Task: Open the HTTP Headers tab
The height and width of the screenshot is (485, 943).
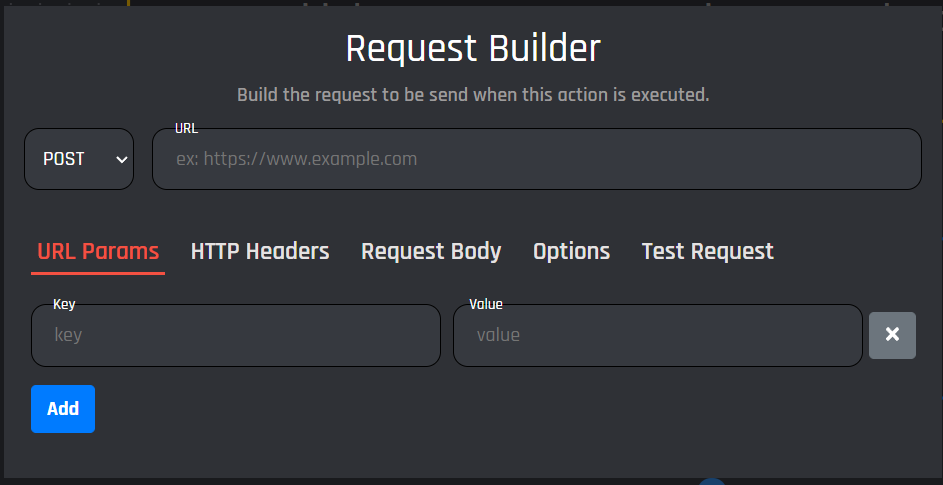Action: point(260,251)
